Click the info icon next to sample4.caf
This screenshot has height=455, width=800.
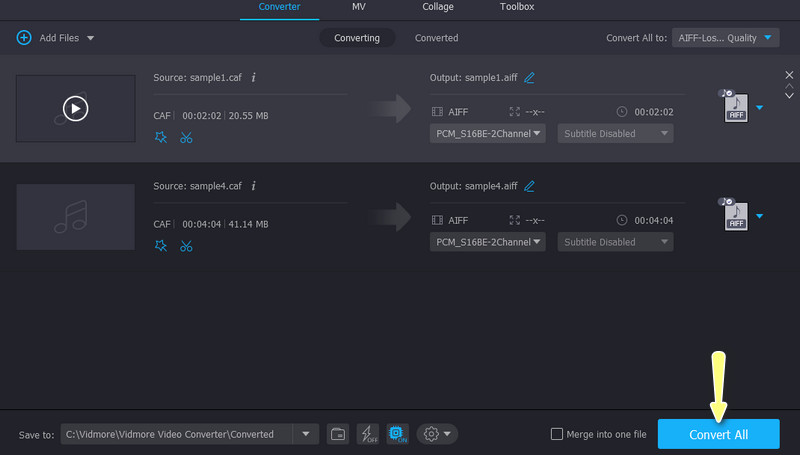coord(254,185)
